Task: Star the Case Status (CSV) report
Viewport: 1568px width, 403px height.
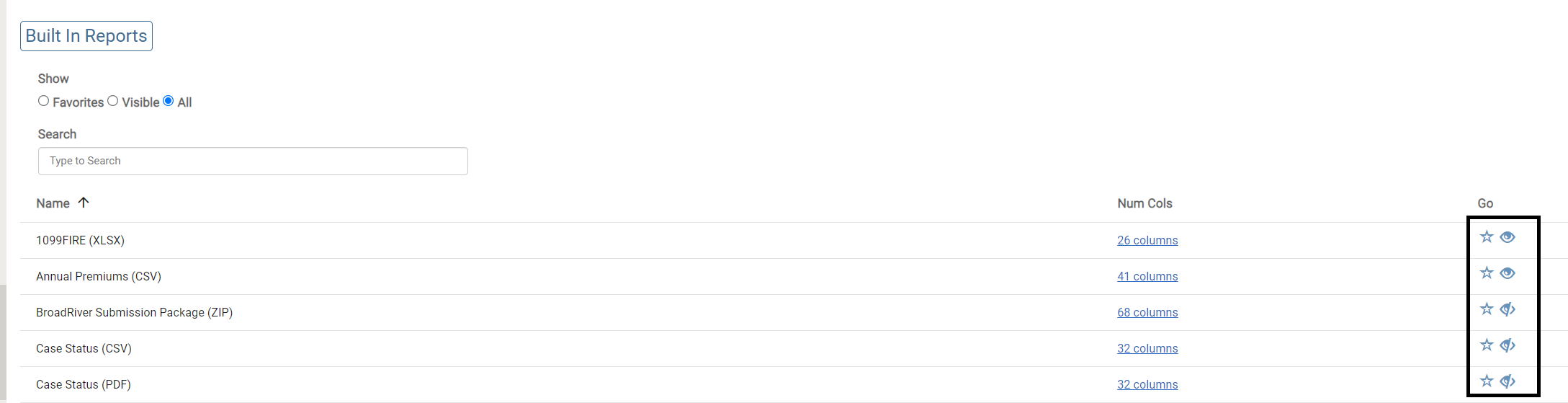Action: pos(1486,345)
